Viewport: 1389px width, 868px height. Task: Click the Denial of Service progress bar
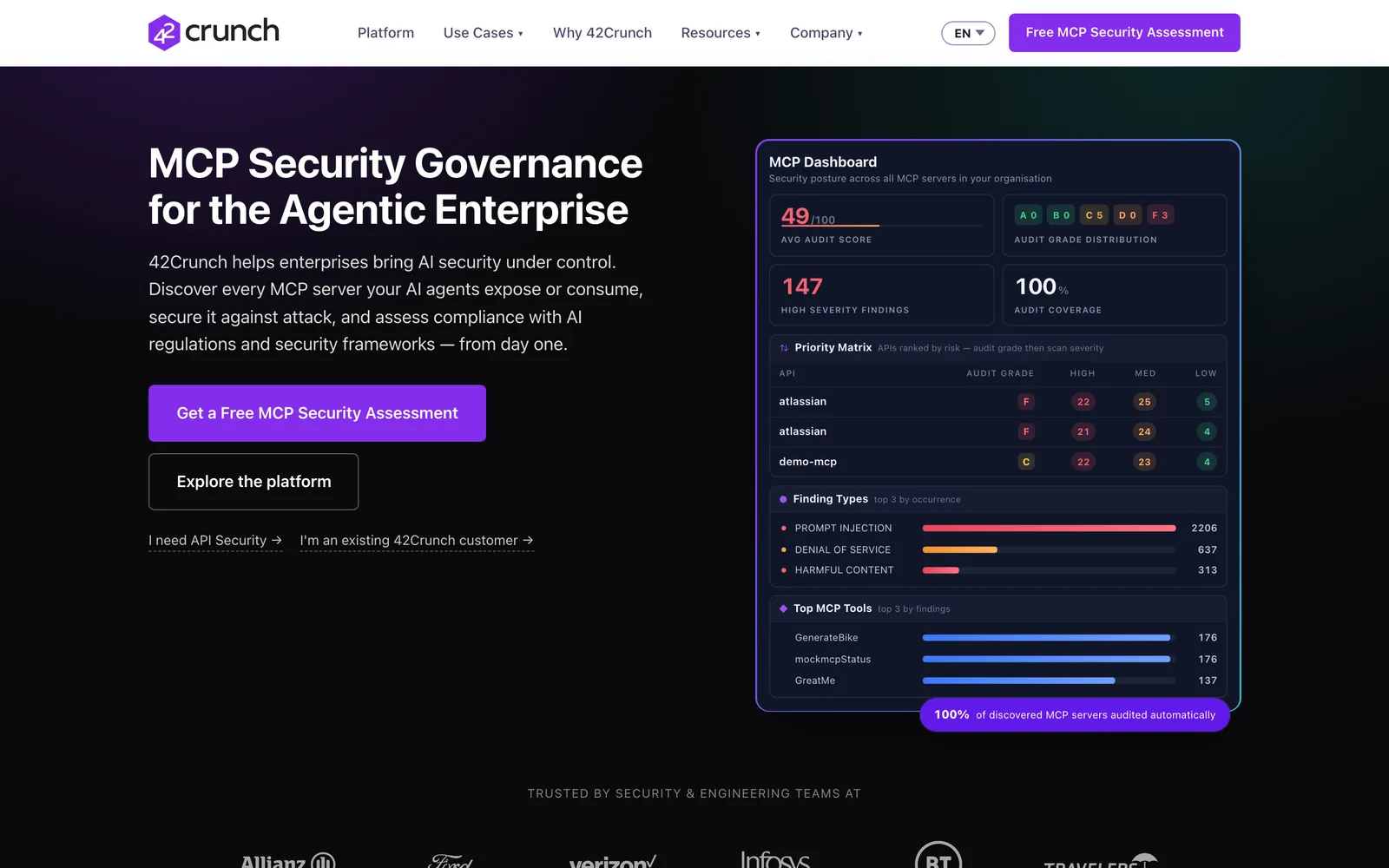(1049, 549)
